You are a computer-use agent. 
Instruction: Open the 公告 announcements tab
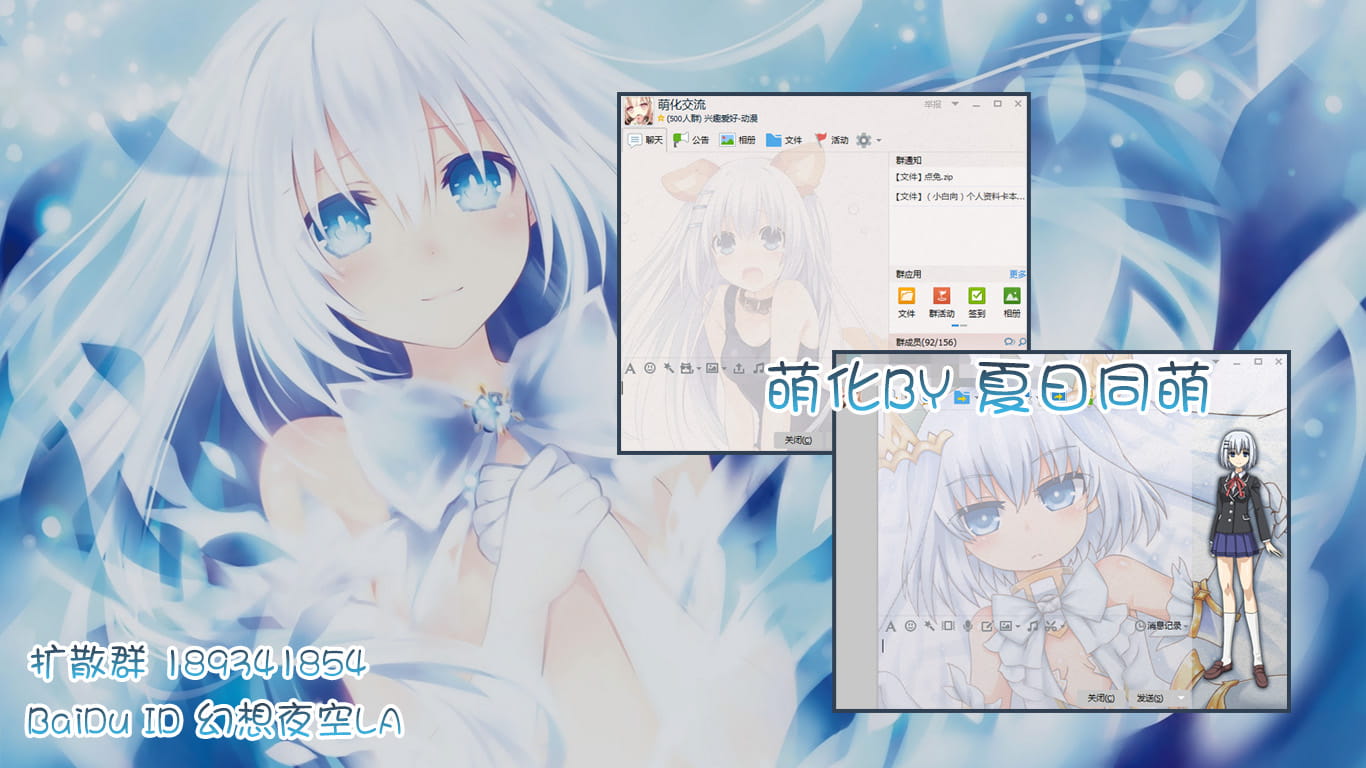[x=691, y=140]
